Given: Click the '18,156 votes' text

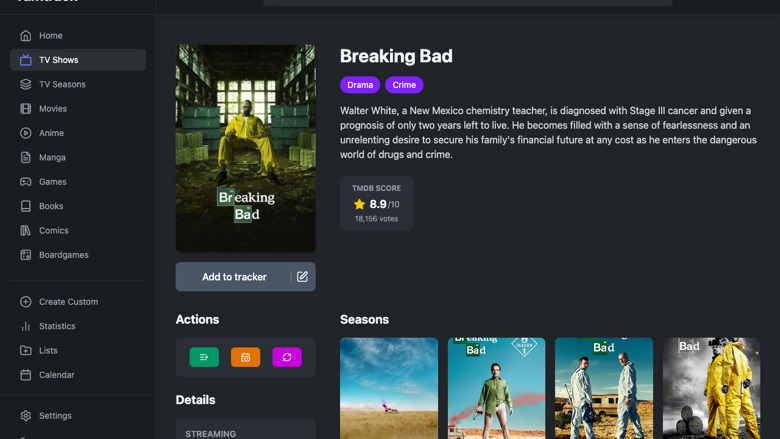Looking at the screenshot, I should pos(377,219).
